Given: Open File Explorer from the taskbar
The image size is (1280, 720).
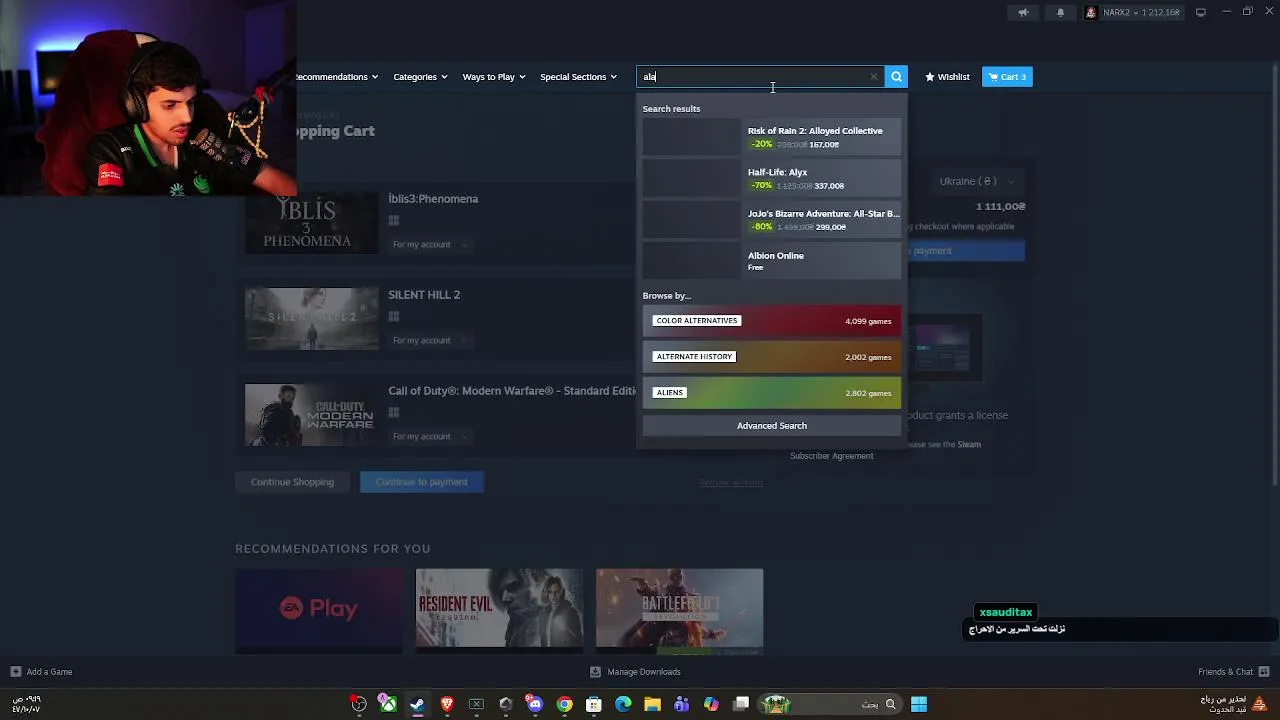Looking at the screenshot, I should click(x=652, y=704).
